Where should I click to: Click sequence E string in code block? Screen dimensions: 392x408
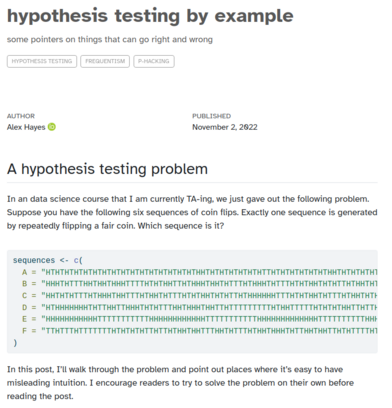[209, 319]
